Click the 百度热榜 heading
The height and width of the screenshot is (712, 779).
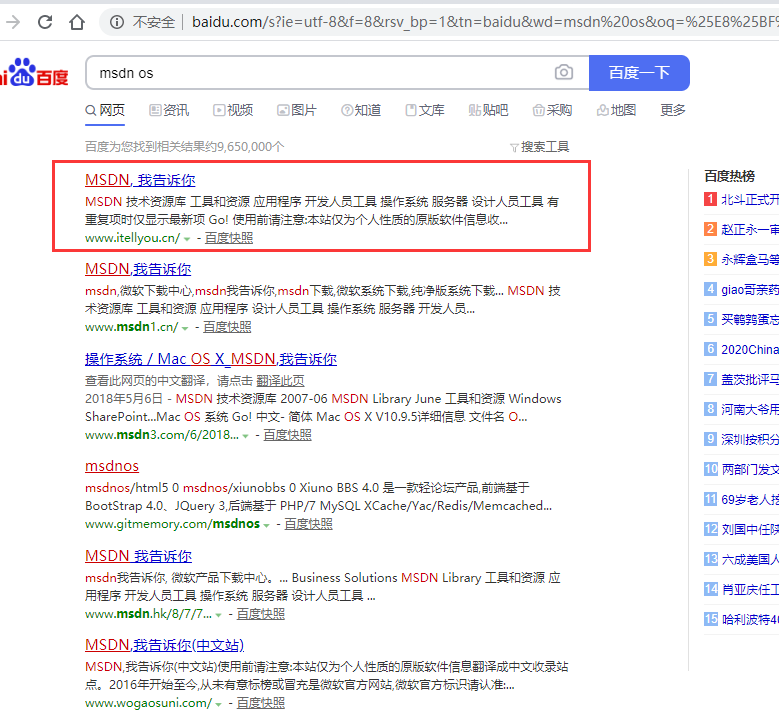pyautogui.click(x=729, y=176)
